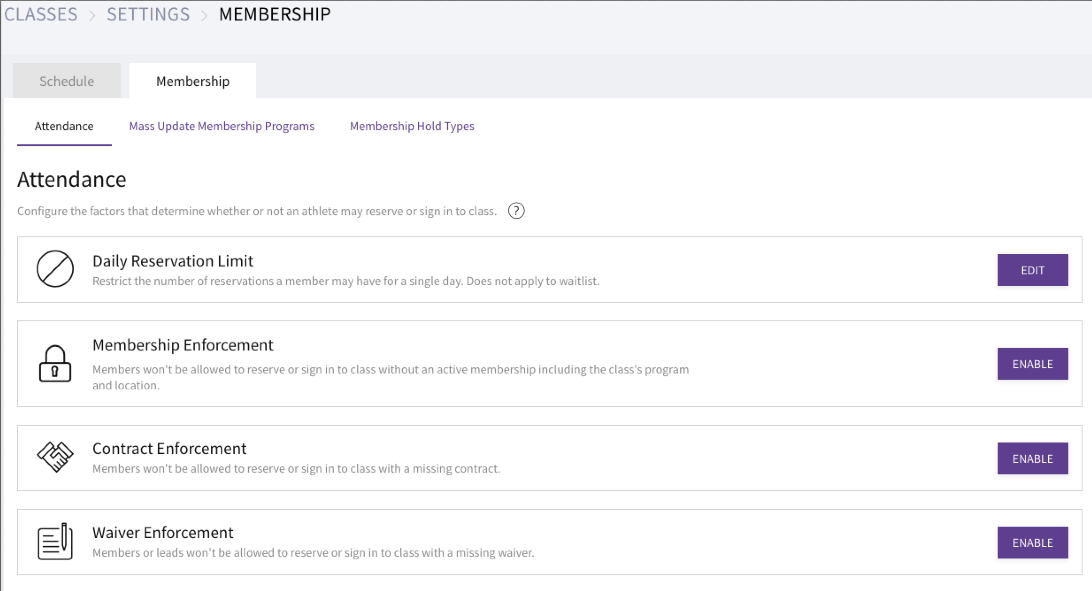1092x591 pixels.
Task: Click the Waiver Enforcement title text
Action: pos(163,533)
